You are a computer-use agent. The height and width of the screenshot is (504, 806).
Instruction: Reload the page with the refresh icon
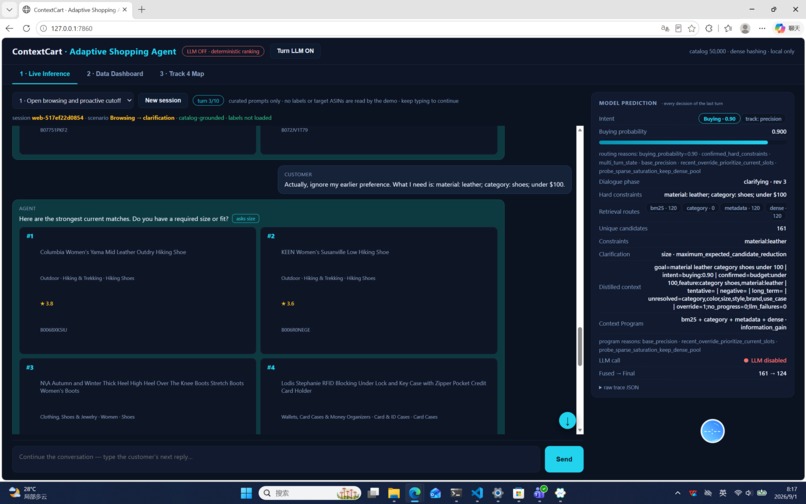26,28
